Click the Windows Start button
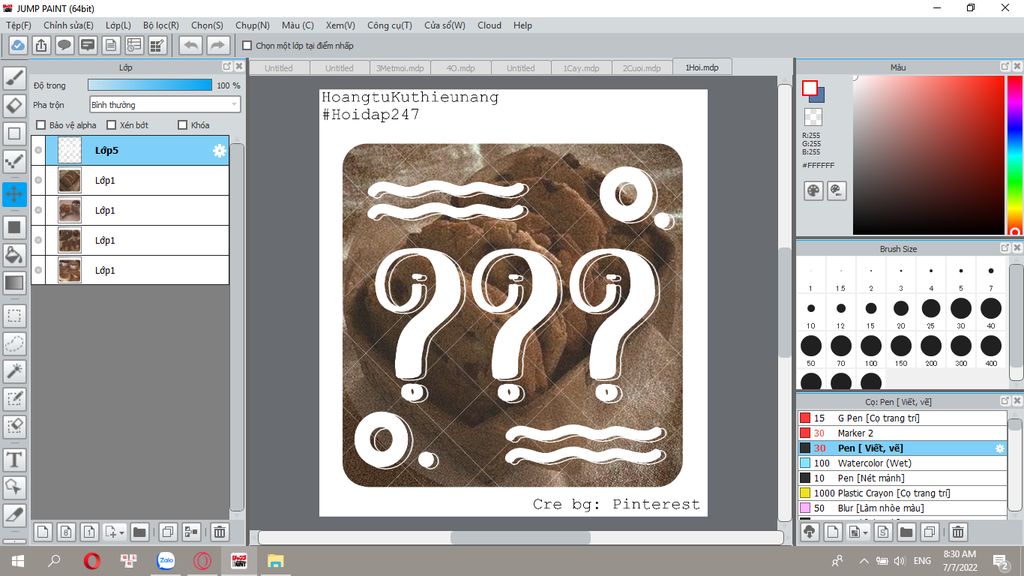The height and width of the screenshot is (576, 1024). pyautogui.click(x=18, y=560)
